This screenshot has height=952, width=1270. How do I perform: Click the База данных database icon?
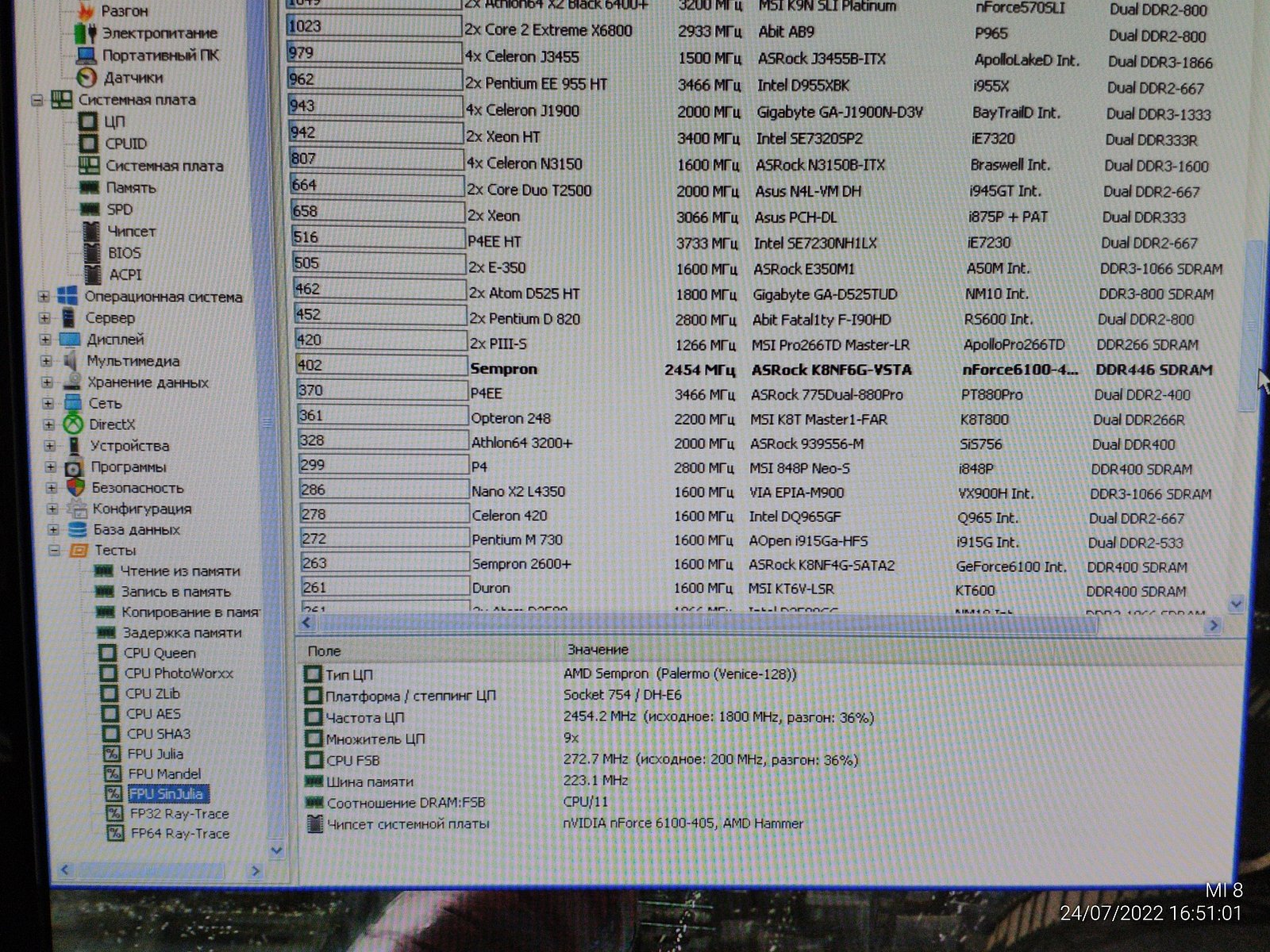point(77,529)
